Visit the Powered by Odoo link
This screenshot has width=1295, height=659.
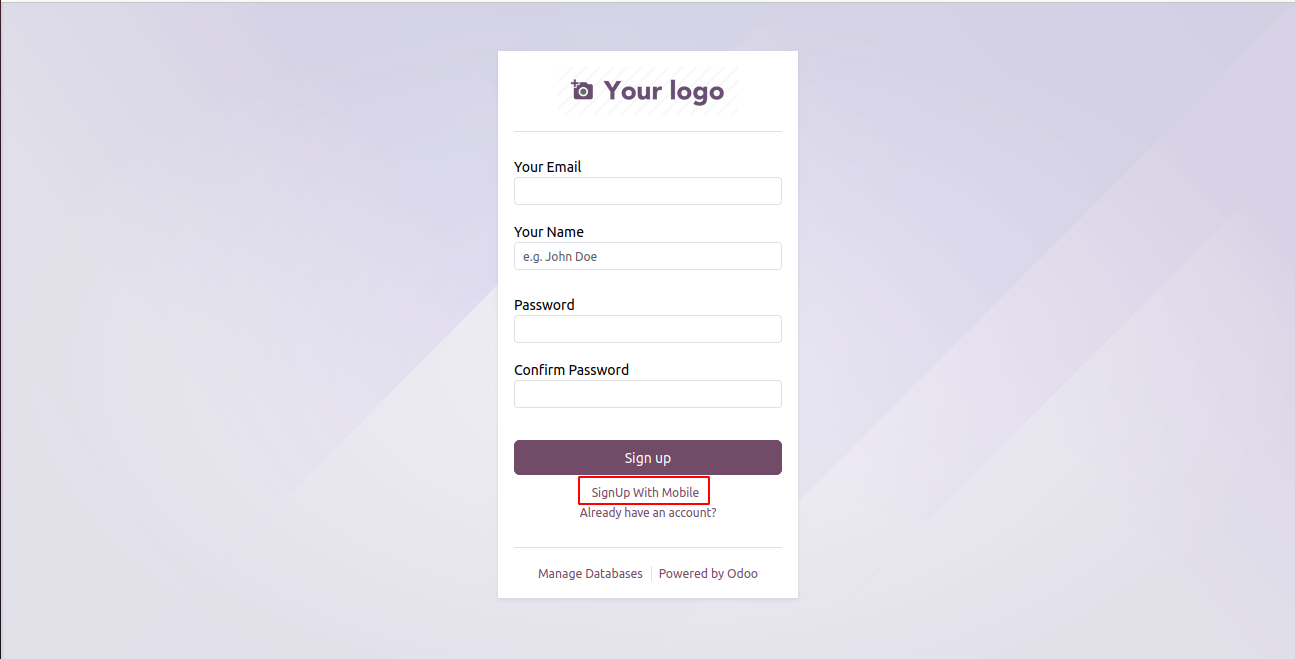708,574
